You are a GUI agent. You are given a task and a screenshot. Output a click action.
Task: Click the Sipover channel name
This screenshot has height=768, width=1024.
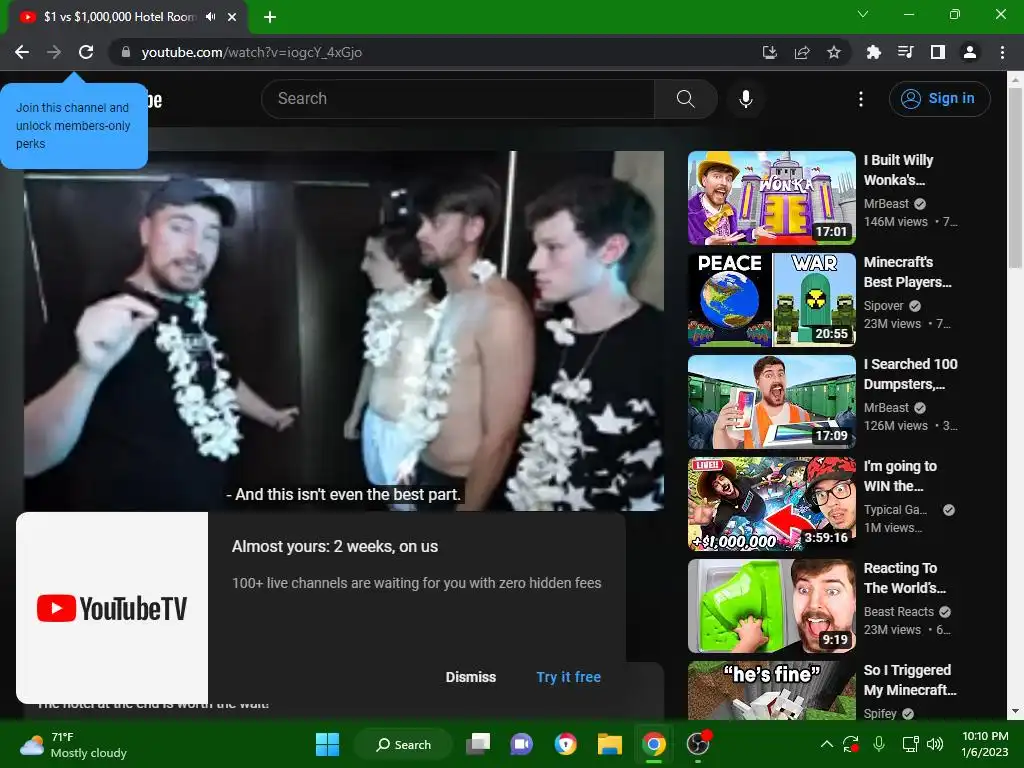tap(883, 306)
